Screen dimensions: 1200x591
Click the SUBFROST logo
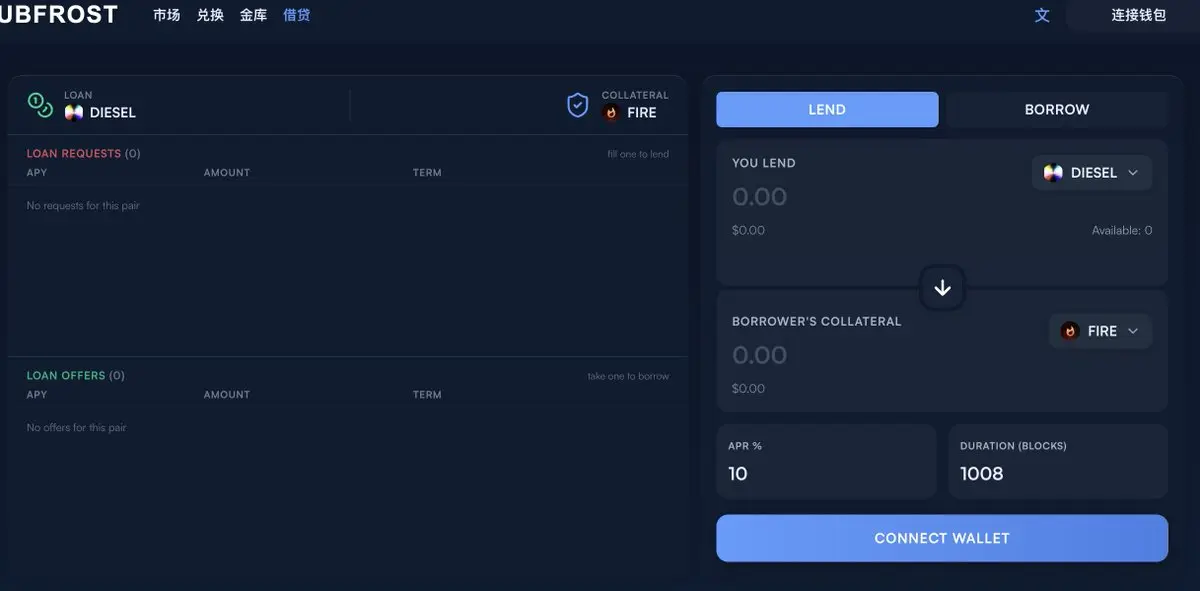(59, 14)
